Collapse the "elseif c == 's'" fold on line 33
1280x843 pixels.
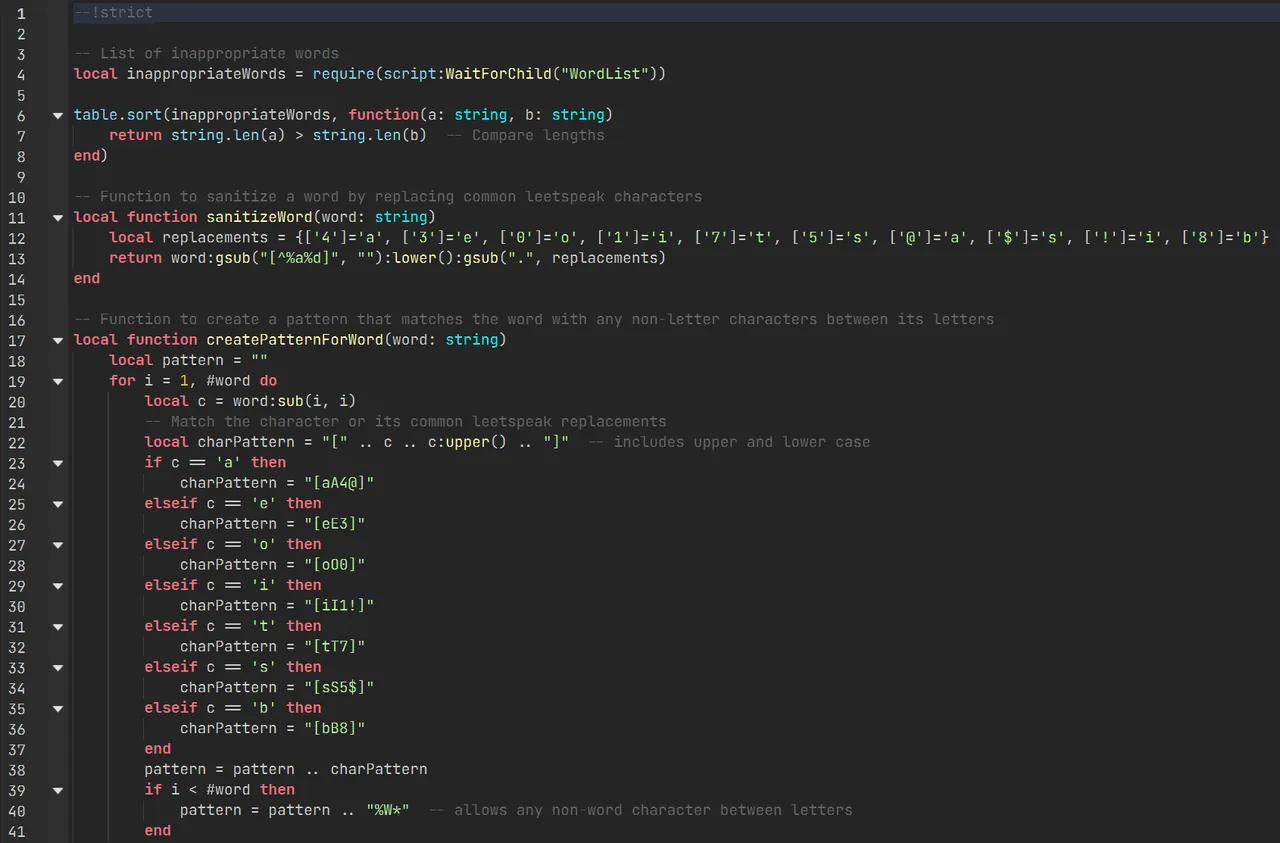coord(58,667)
